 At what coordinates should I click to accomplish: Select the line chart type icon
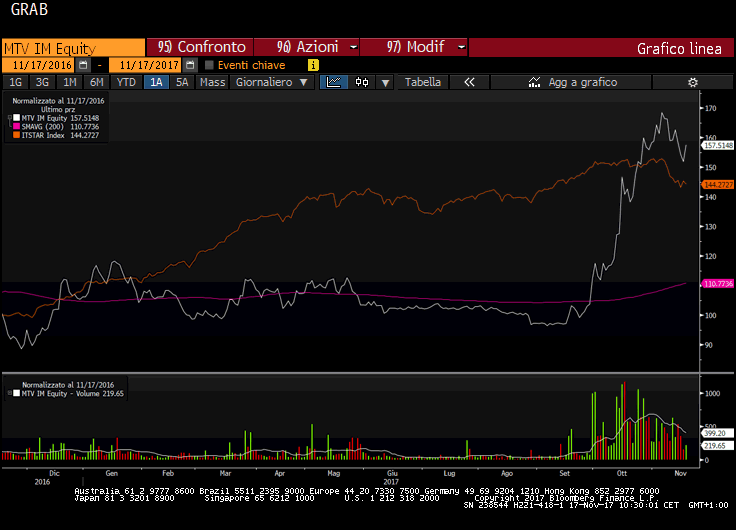(x=334, y=82)
